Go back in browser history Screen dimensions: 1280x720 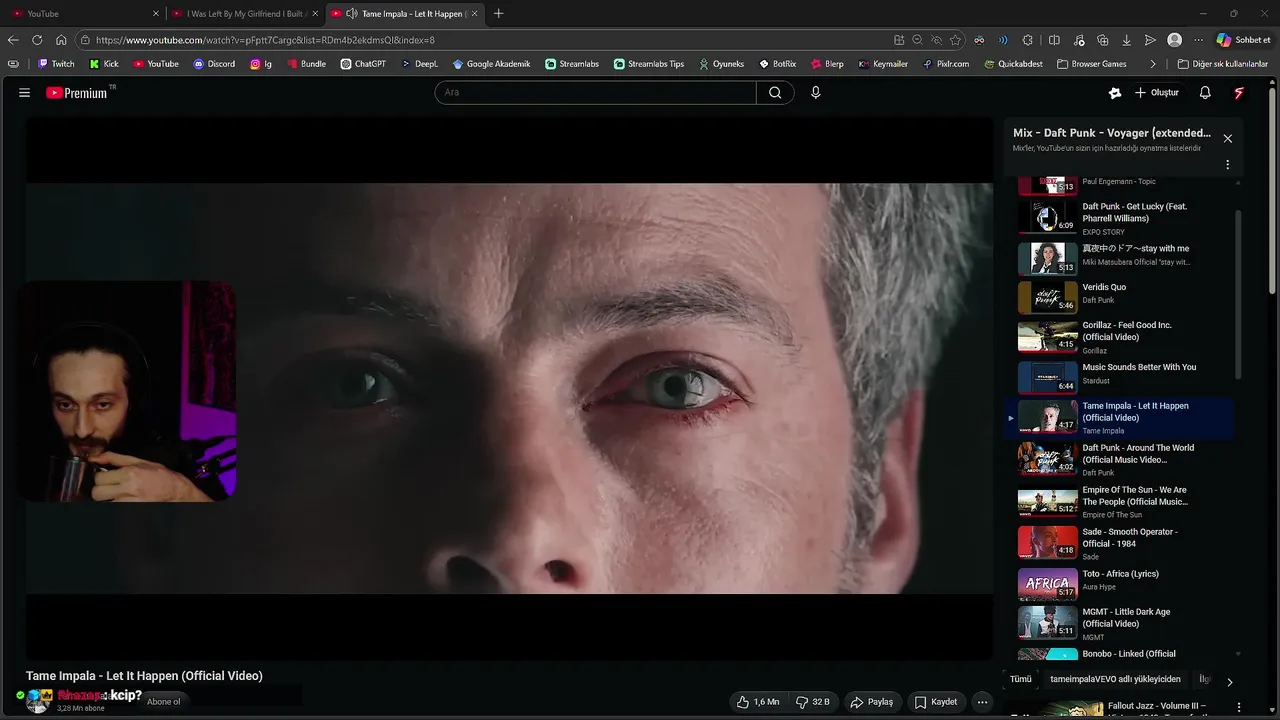coord(13,40)
